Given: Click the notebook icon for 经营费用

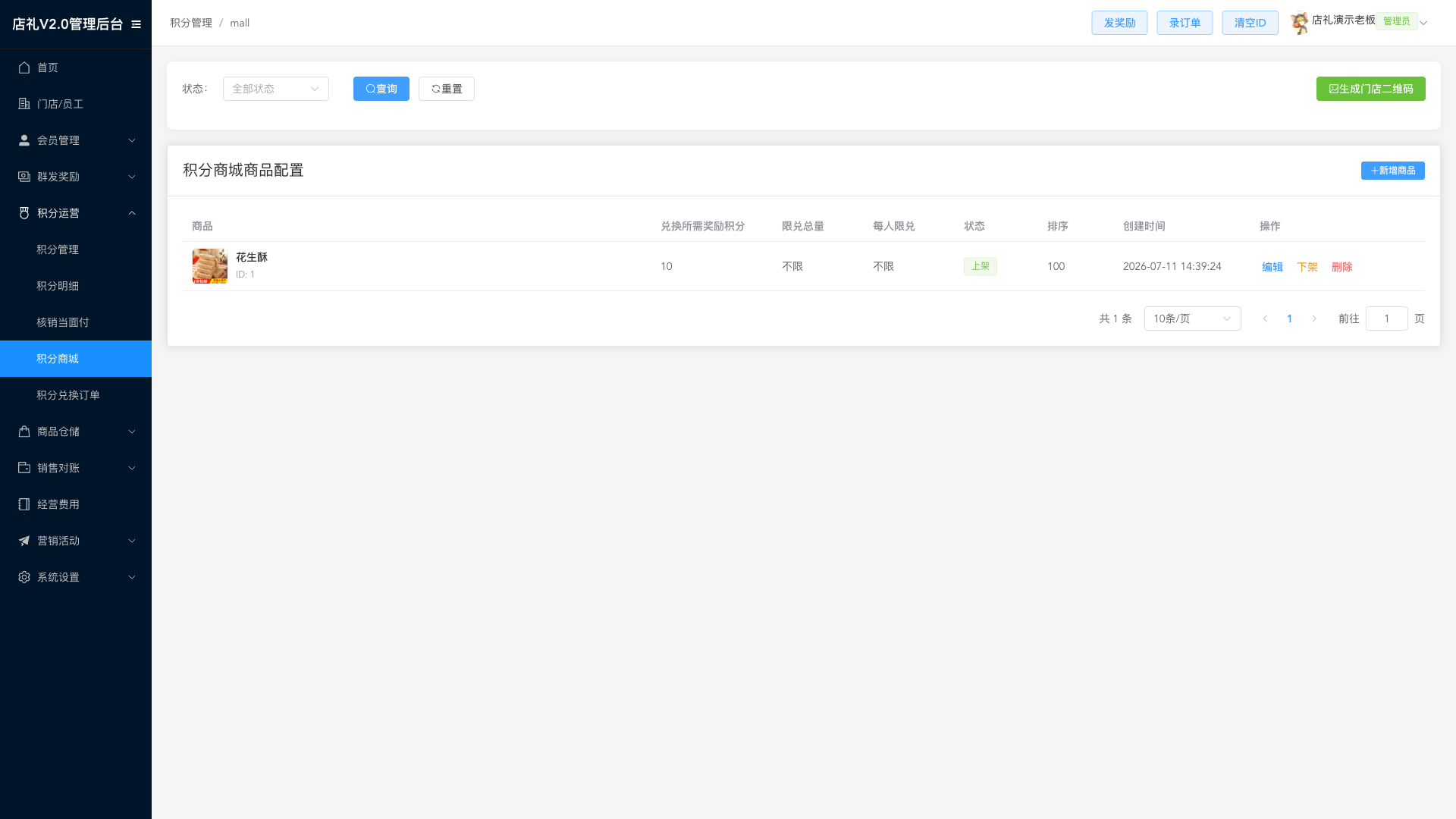Looking at the screenshot, I should coord(24,504).
